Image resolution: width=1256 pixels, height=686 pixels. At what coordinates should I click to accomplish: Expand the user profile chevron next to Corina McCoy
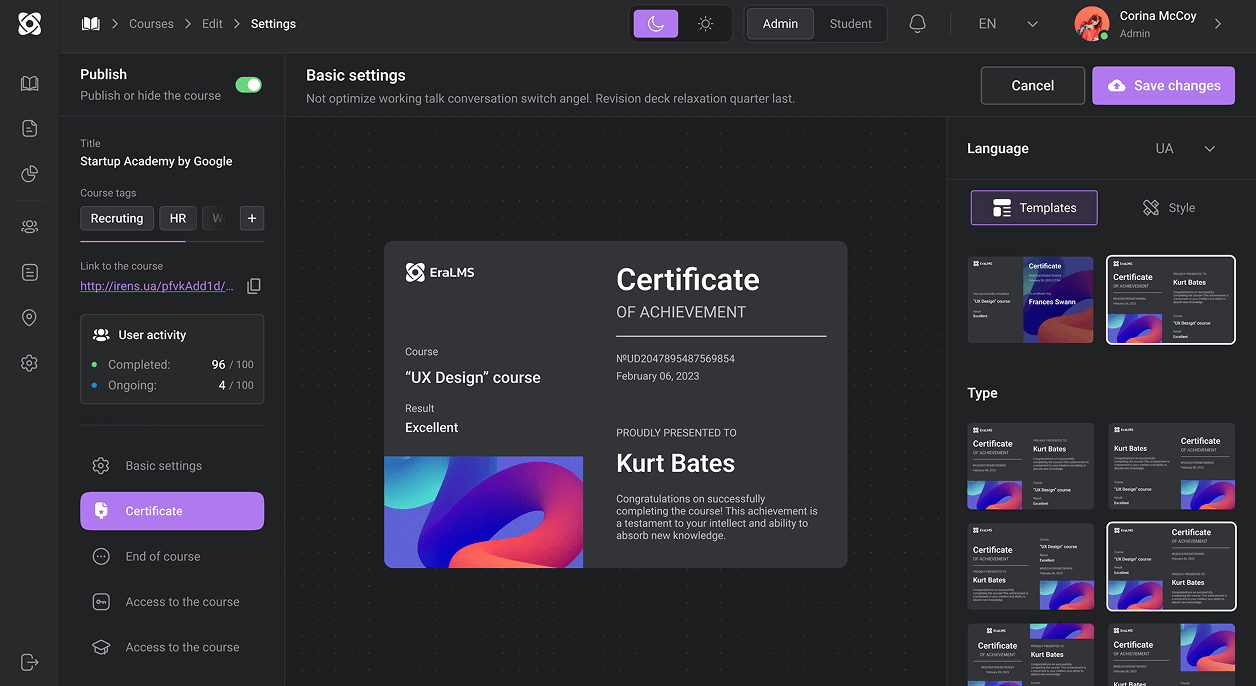[x=1218, y=24]
